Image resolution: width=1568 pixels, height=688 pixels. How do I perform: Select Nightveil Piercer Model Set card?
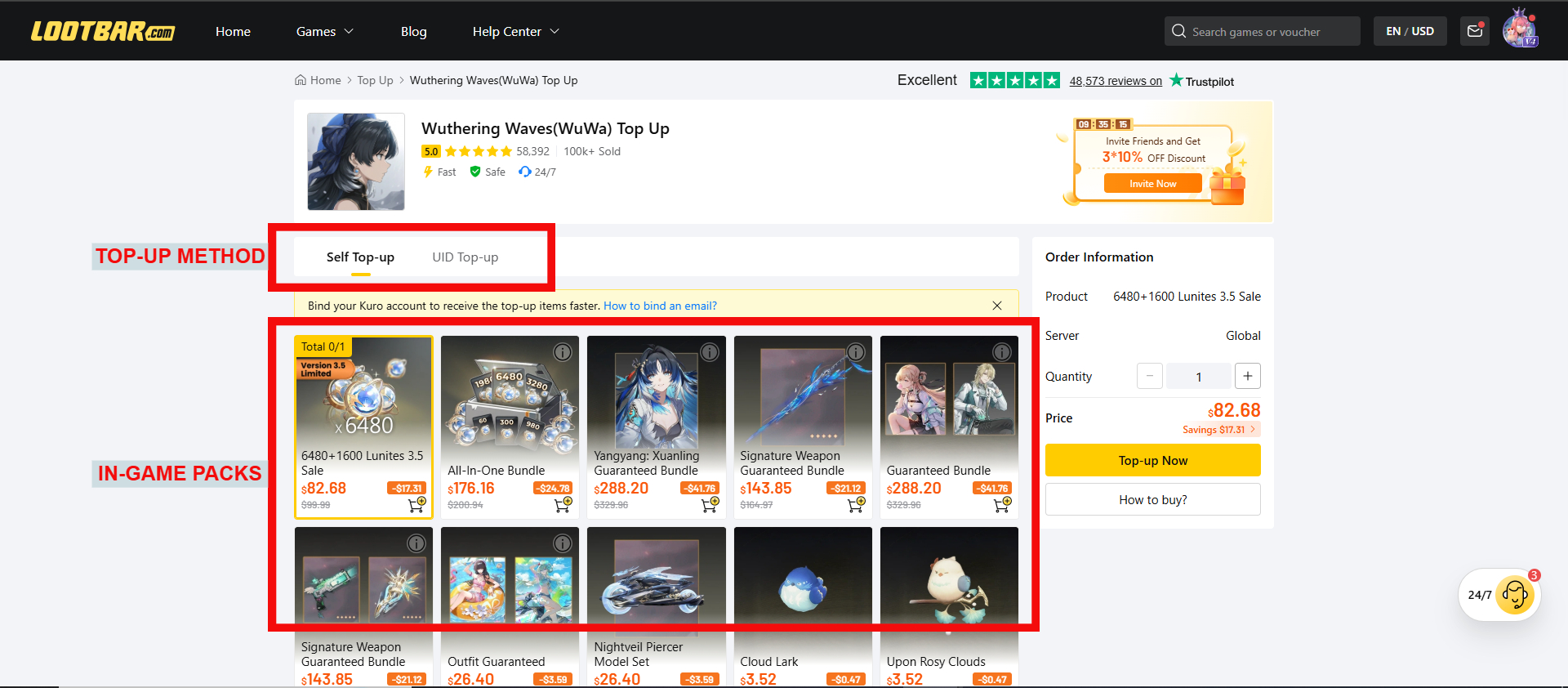pos(656,606)
